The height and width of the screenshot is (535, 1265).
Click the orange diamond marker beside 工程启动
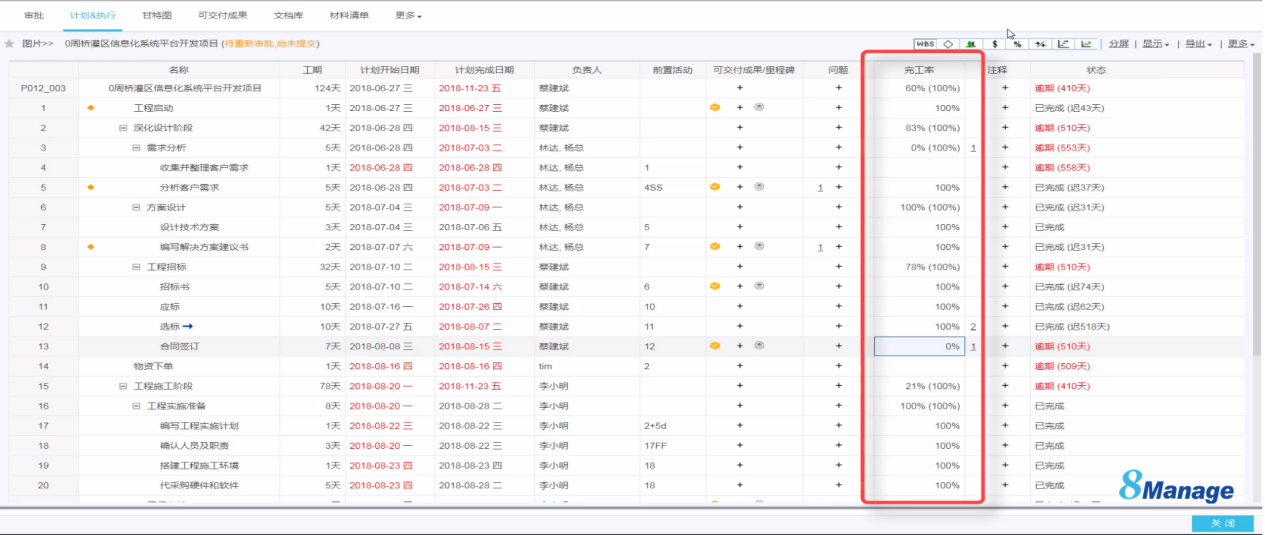point(91,107)
